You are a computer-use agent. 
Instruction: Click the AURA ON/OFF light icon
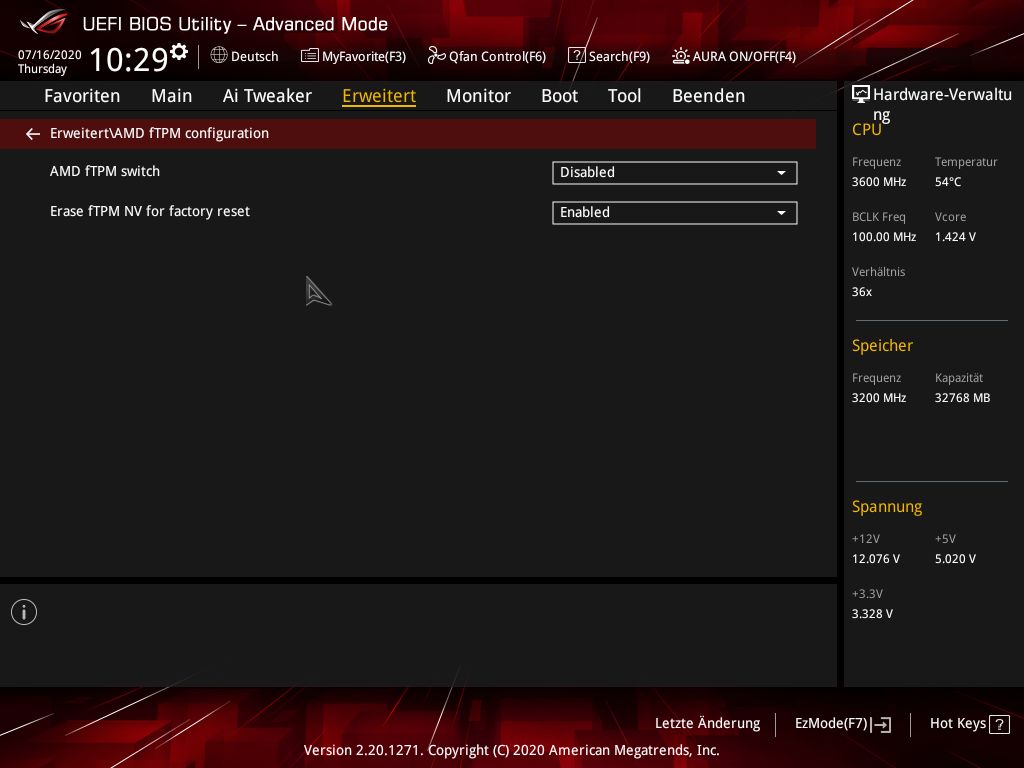coord(680,56)
